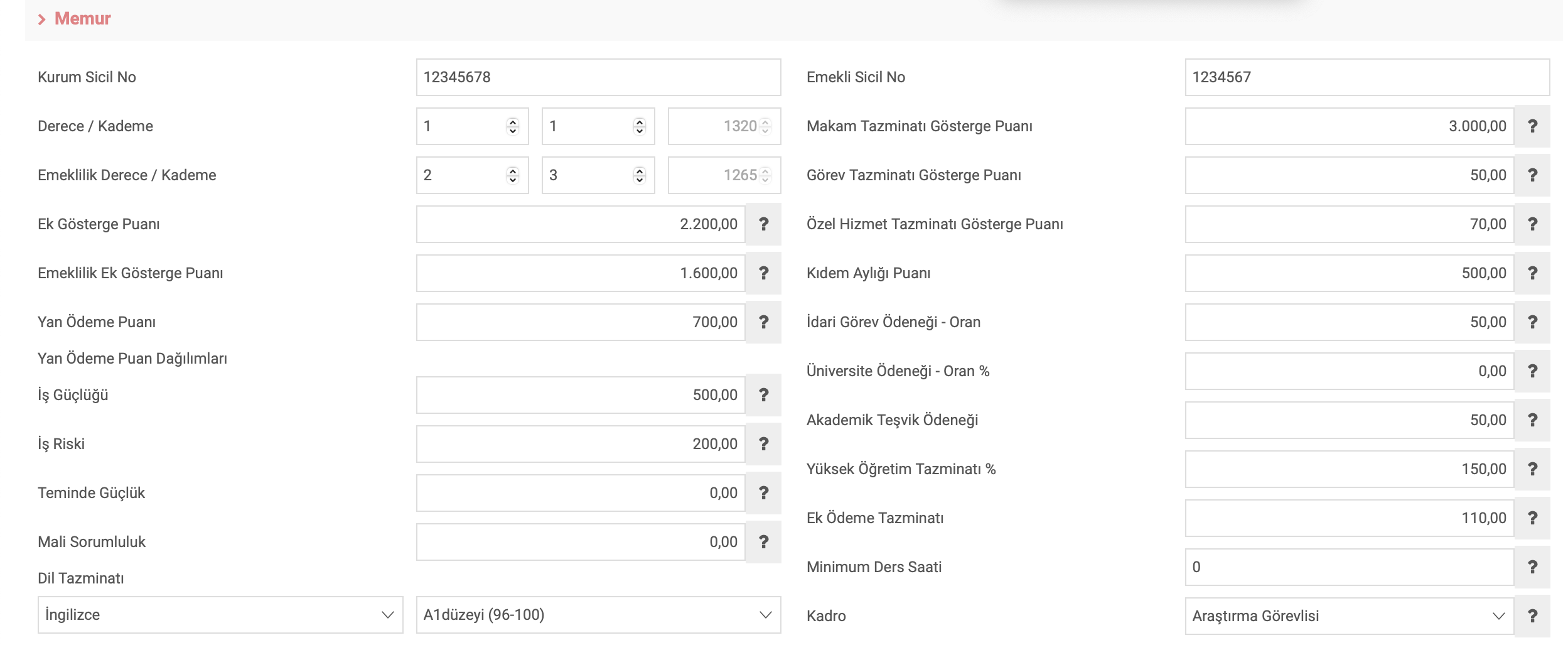Screen dimensions: 1568x645
Task: Open the İngilizce language dropdown
Action: tap(220, 615)
